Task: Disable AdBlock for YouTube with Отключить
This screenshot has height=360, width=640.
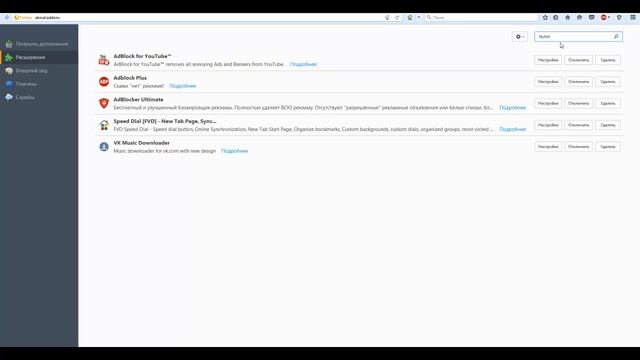Action: pyautogui.click(x=578, y=60)
